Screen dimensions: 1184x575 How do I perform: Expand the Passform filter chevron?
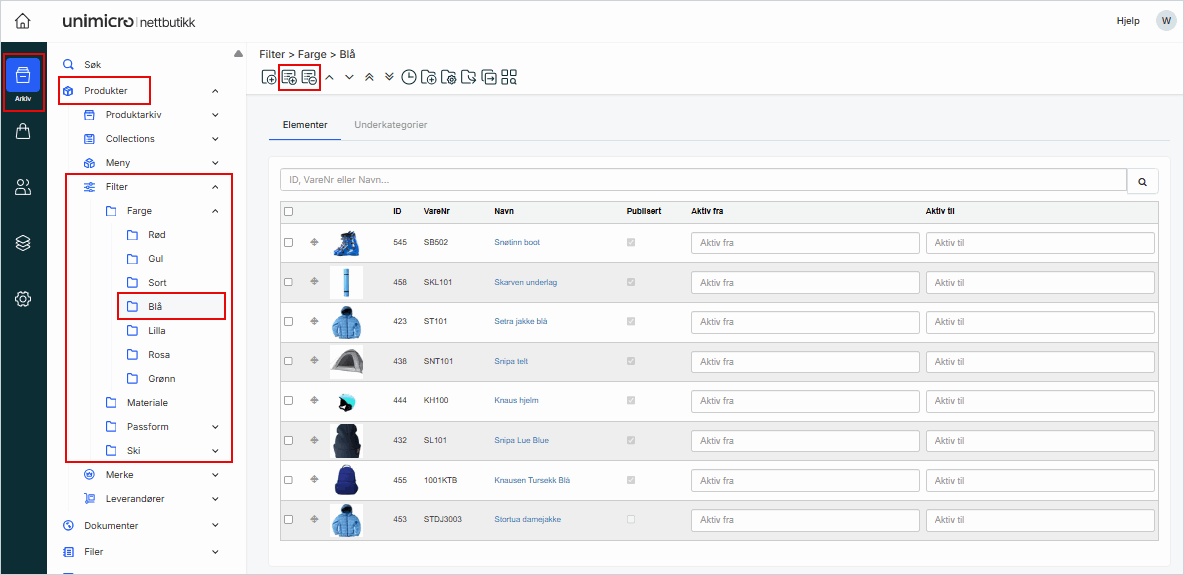(215, 427)
